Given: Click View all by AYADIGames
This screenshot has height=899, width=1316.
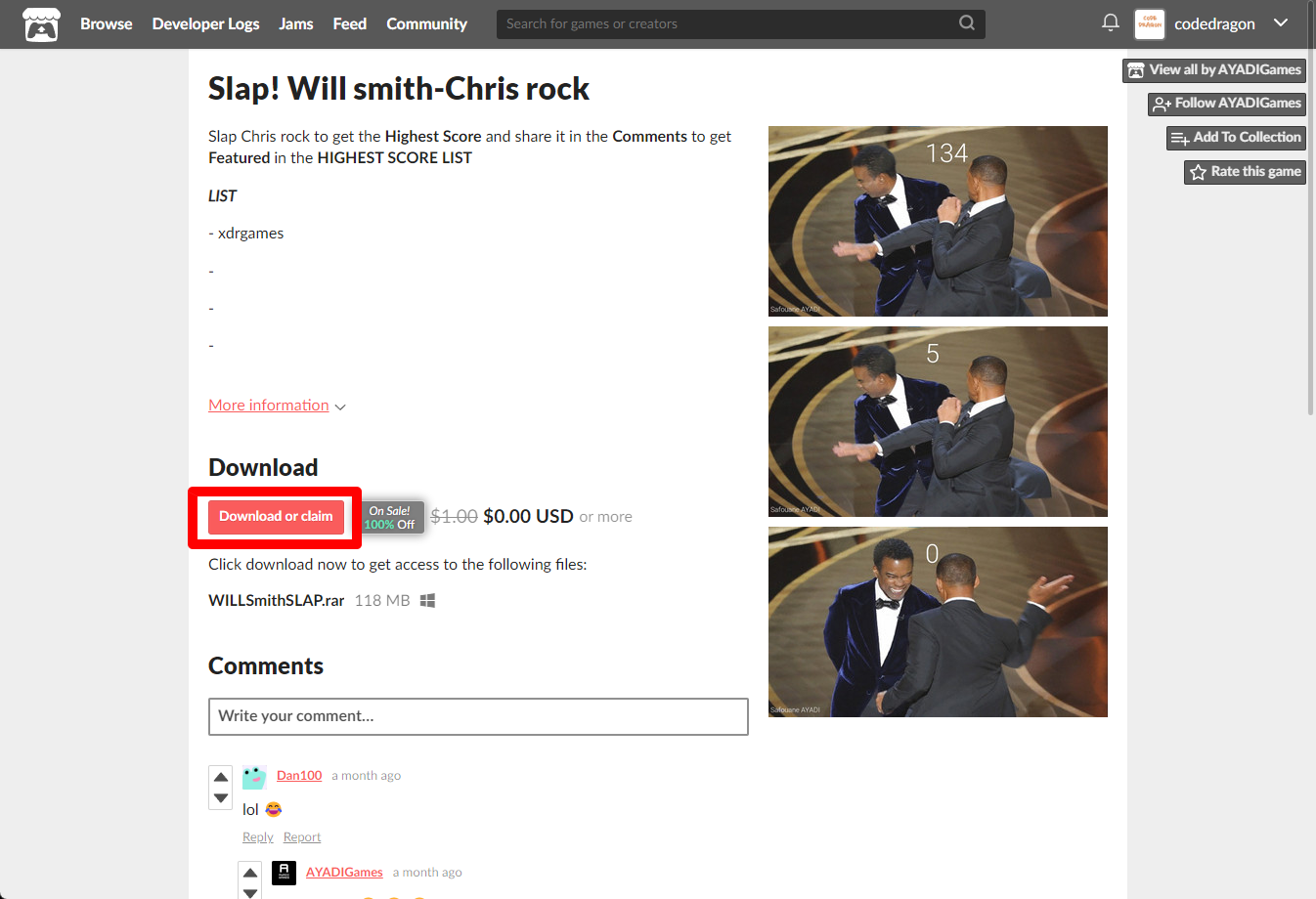Looking at the screenshot, I should click(1214, 70).
